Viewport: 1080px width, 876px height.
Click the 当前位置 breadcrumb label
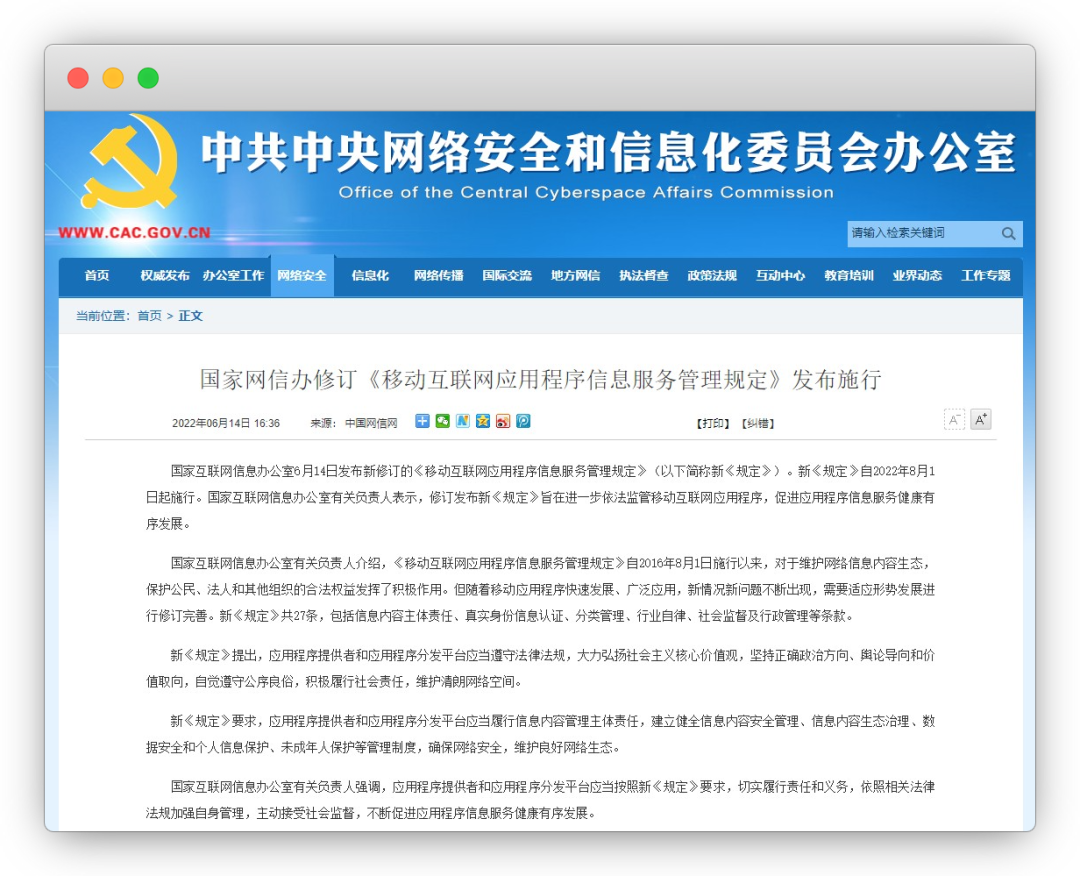click(103, 315)
